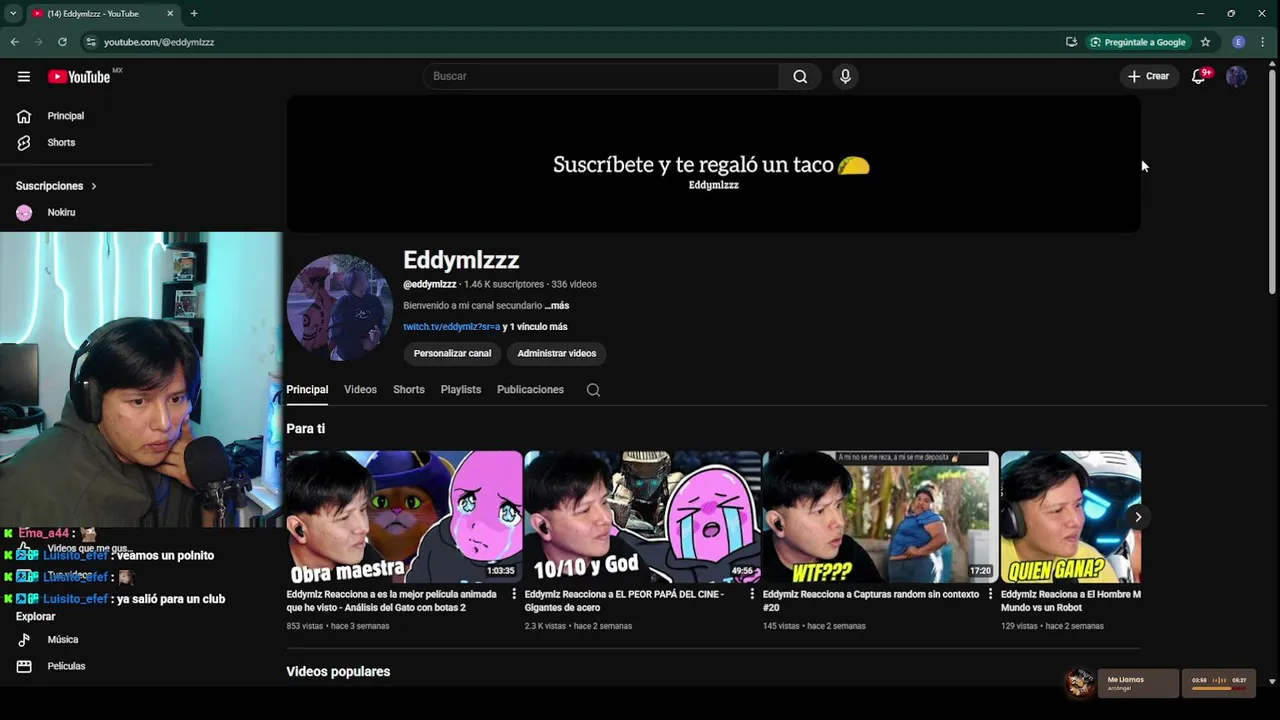Open the Obra maestra video thumbnail
This screenshot has width=1280, height=720.
404,517
